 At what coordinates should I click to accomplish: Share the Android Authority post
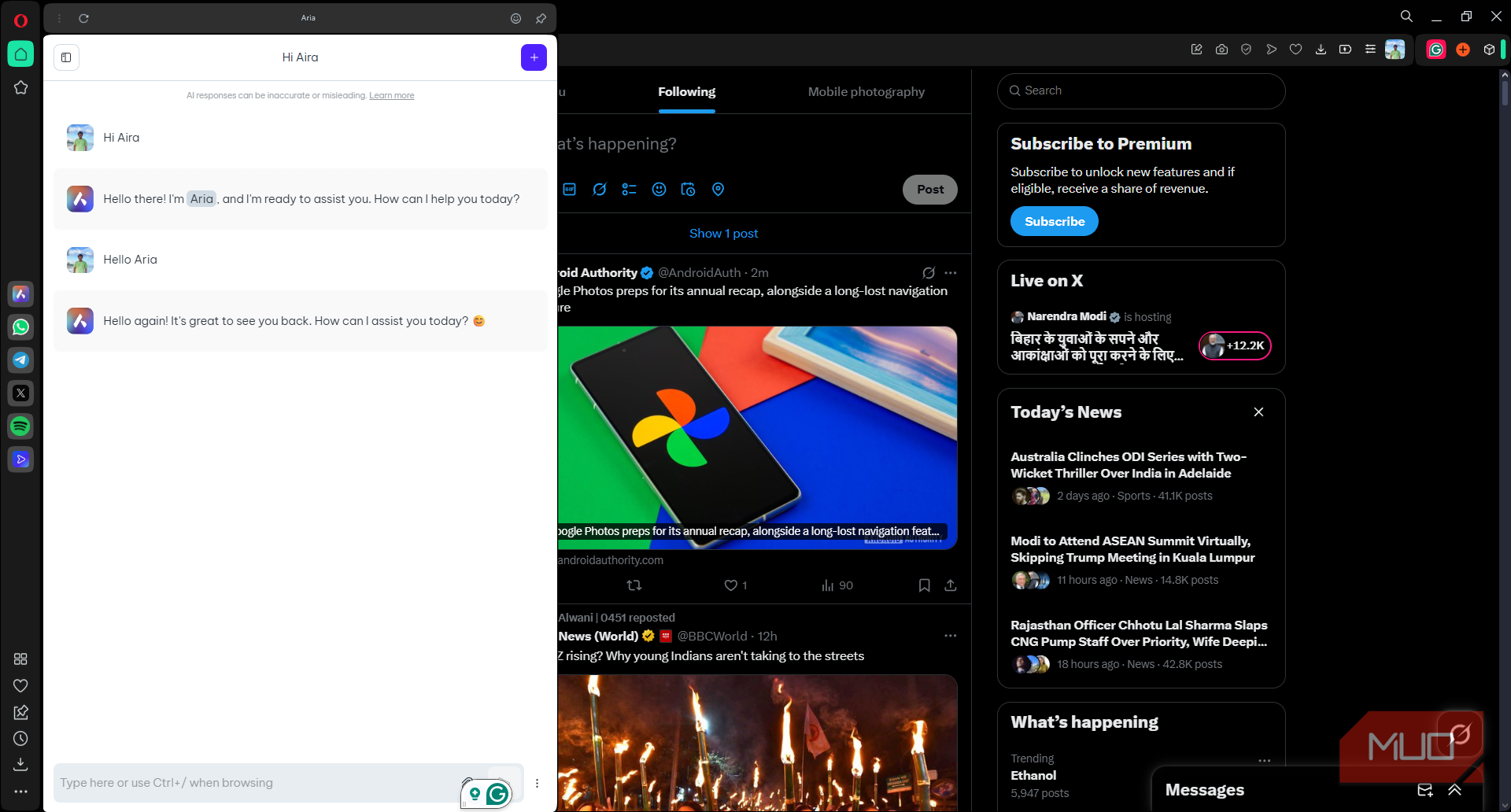[x=951, y=585]
